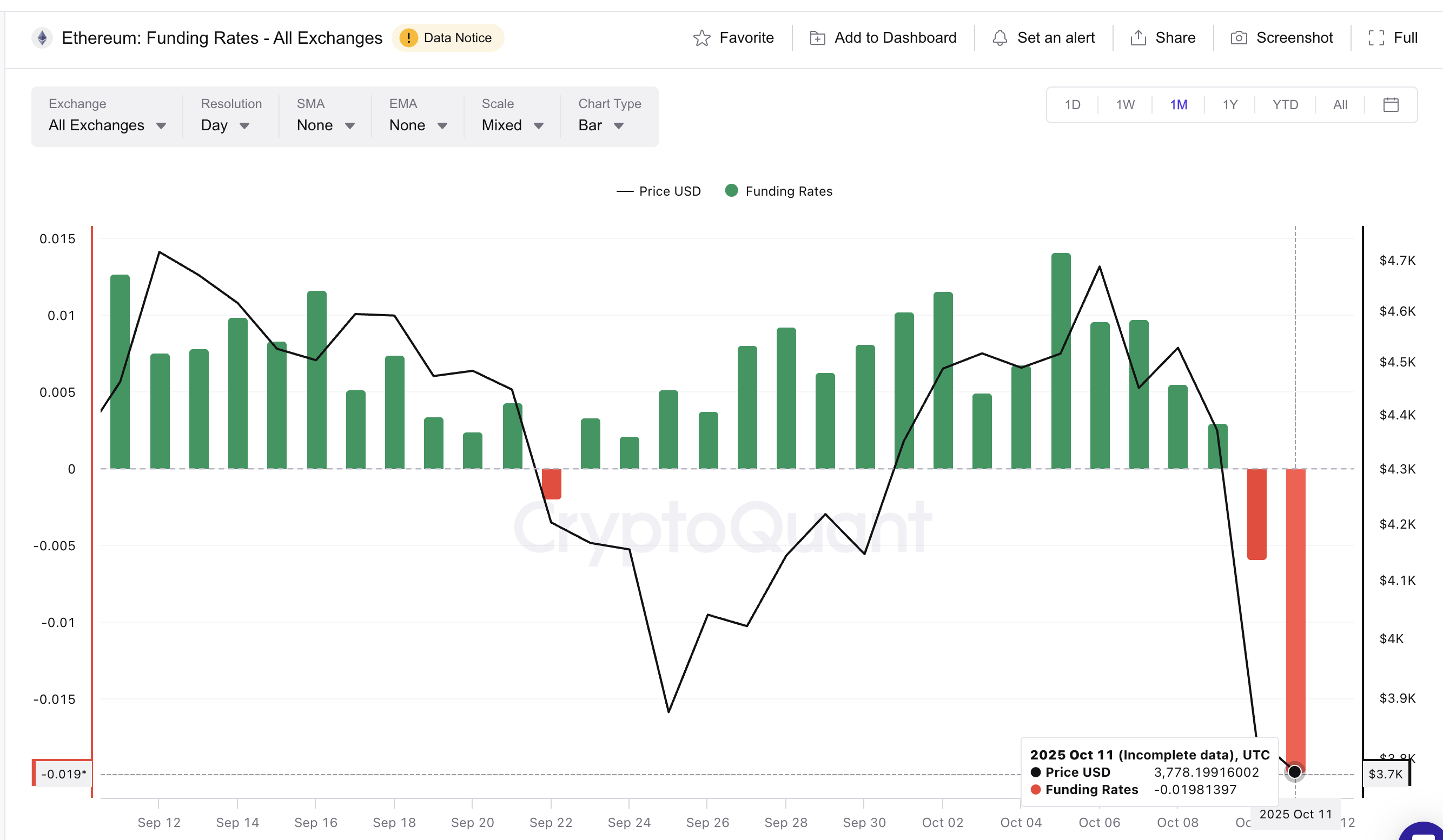Open the custom date range calendar icon

(x=1392, y=105)
